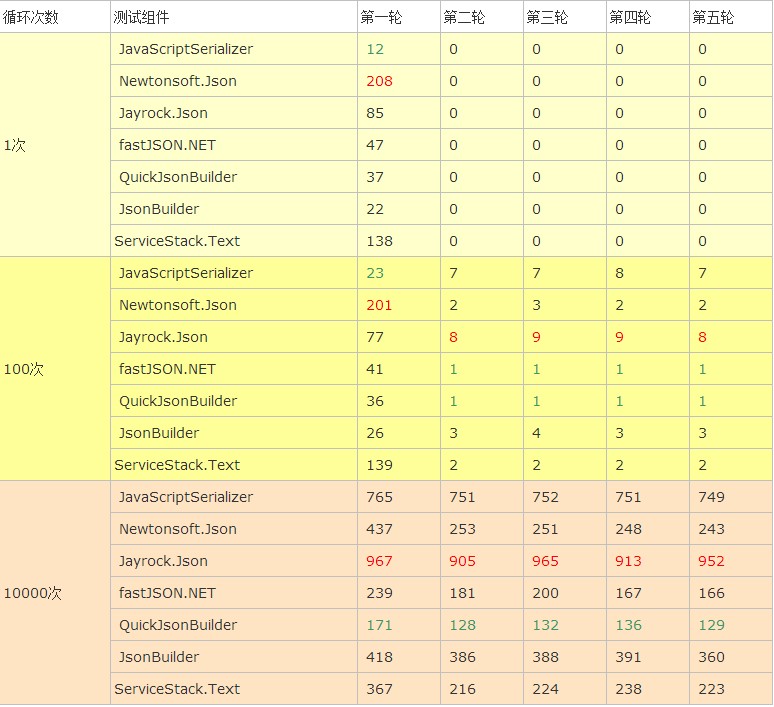Click value 26 in JsonBuilder row
Screen dimensions: 774x707
tap(375, 433)
